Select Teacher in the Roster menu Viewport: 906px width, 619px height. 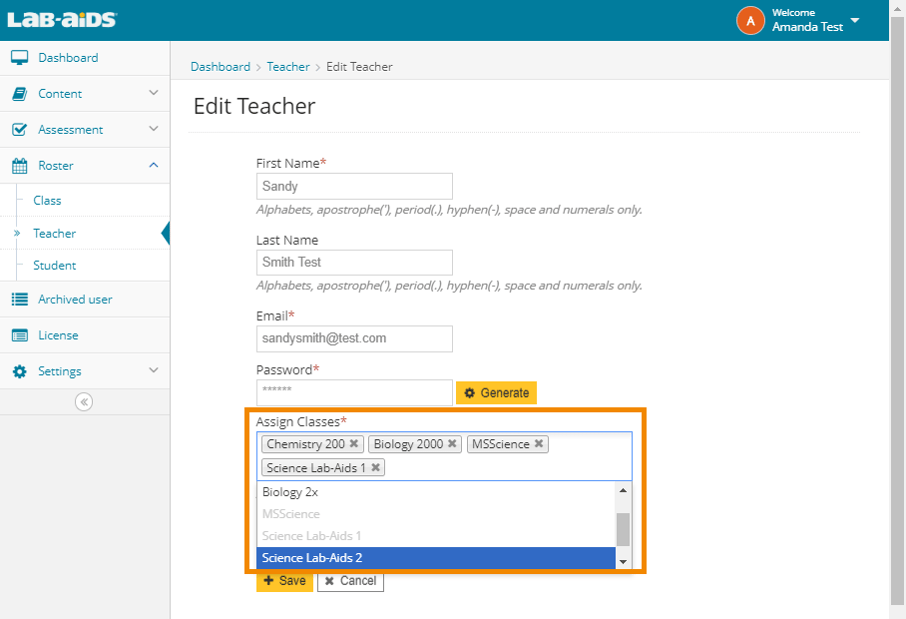(x=53, y=235)
